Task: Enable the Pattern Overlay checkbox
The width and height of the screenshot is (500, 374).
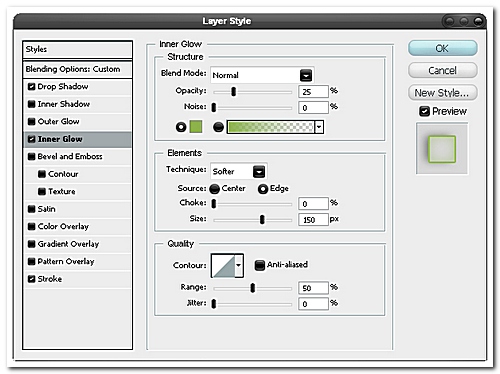Action: 31,261
